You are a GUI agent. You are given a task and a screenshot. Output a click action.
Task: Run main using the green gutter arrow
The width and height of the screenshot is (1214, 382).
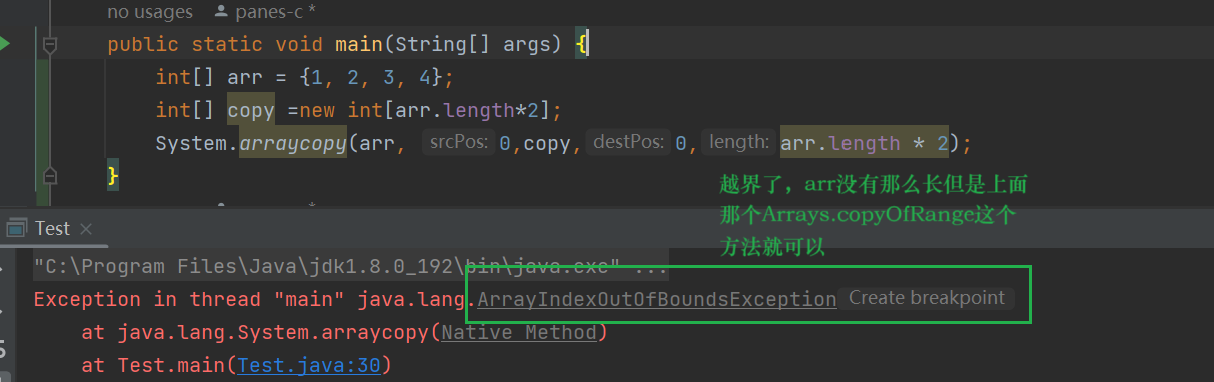(x=5, y=44)
